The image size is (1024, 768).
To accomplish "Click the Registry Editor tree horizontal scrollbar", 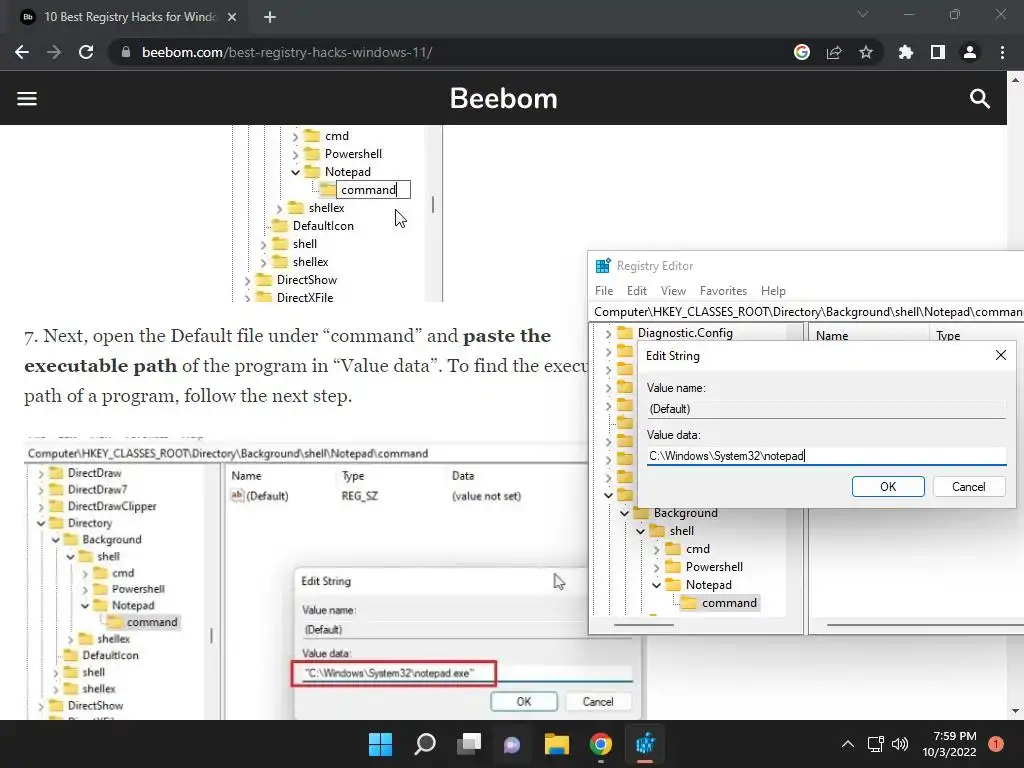I will [x=643, y=625].
